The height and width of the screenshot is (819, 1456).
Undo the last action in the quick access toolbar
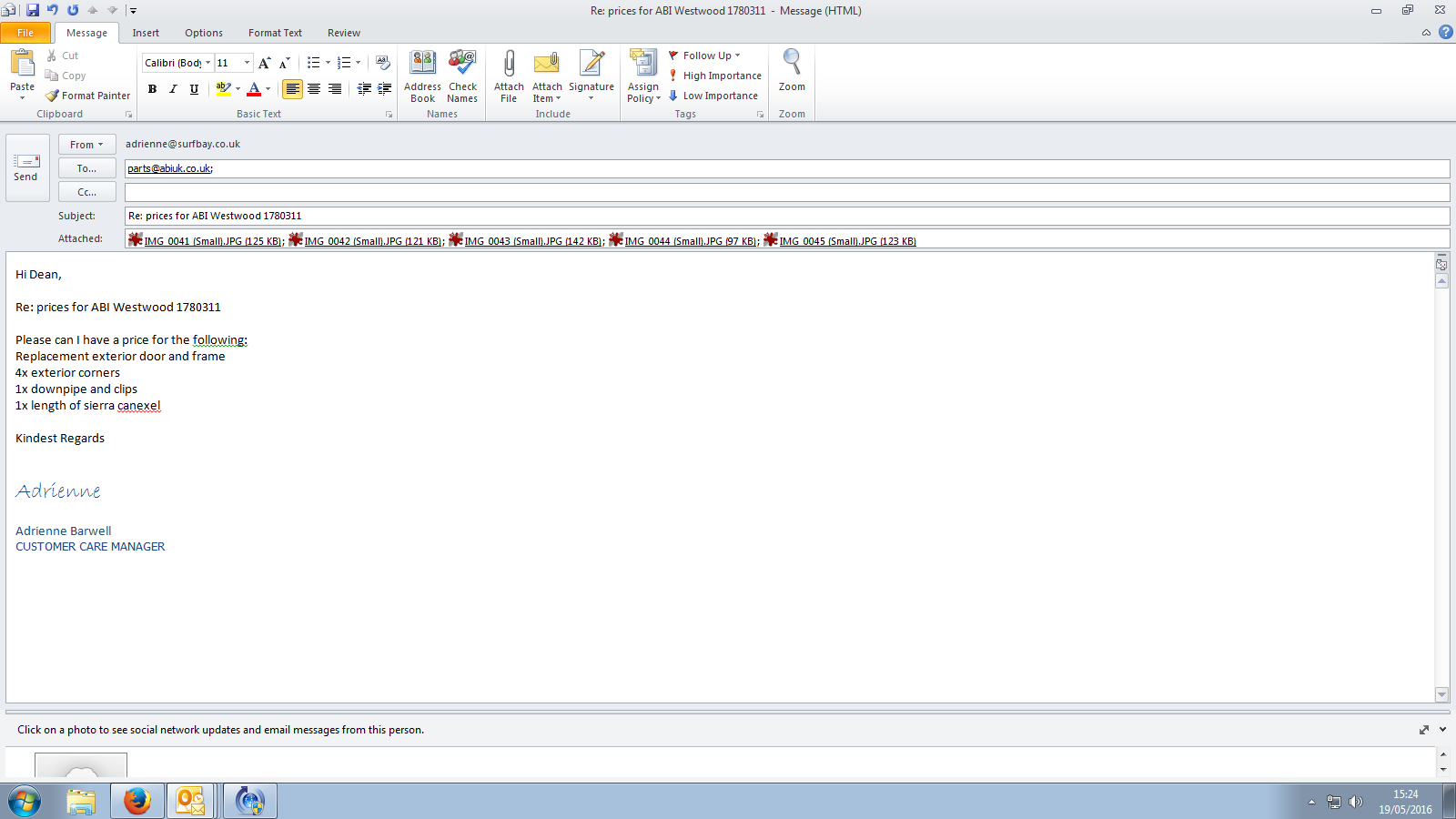pos(53,10)
